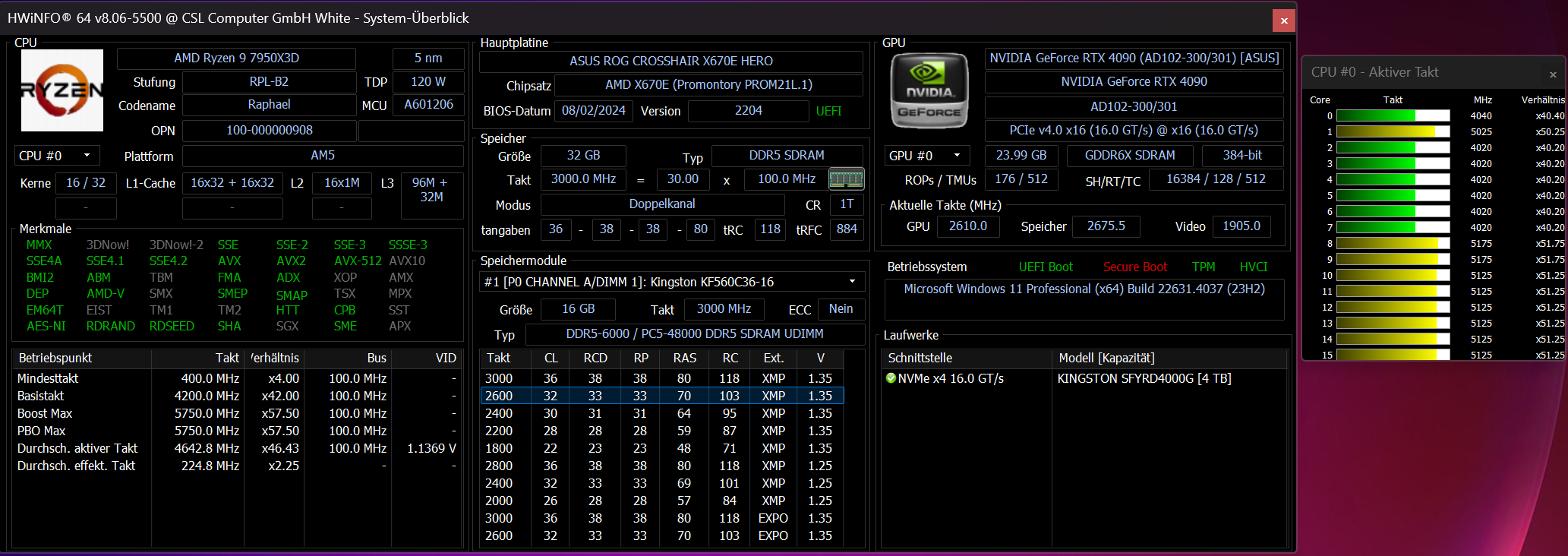Click the AMD Ryzen logo image
The width and height of the screenshot is (1568, 556).
[x=62, y=90]
